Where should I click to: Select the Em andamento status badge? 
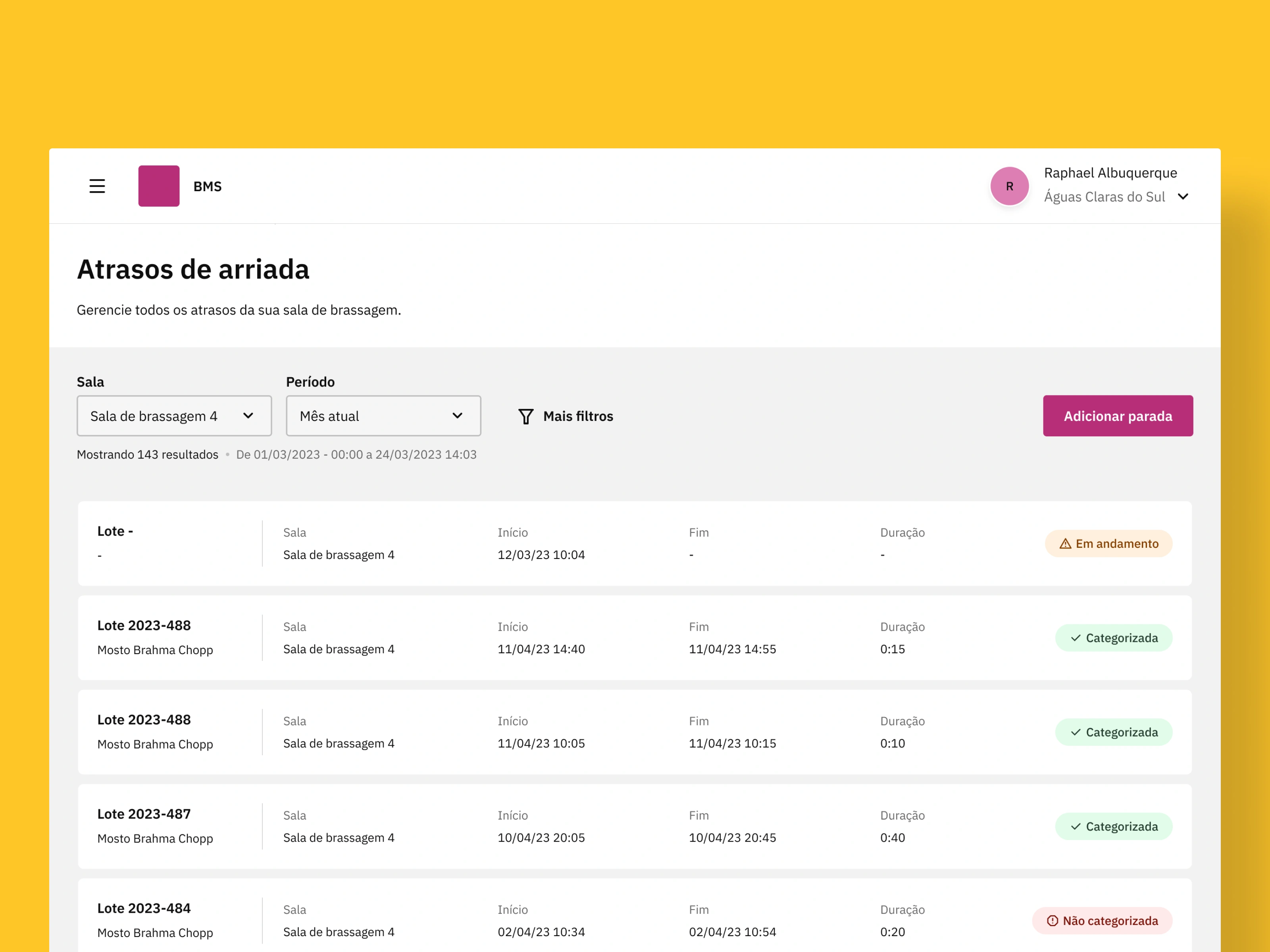coord(1108,543)
